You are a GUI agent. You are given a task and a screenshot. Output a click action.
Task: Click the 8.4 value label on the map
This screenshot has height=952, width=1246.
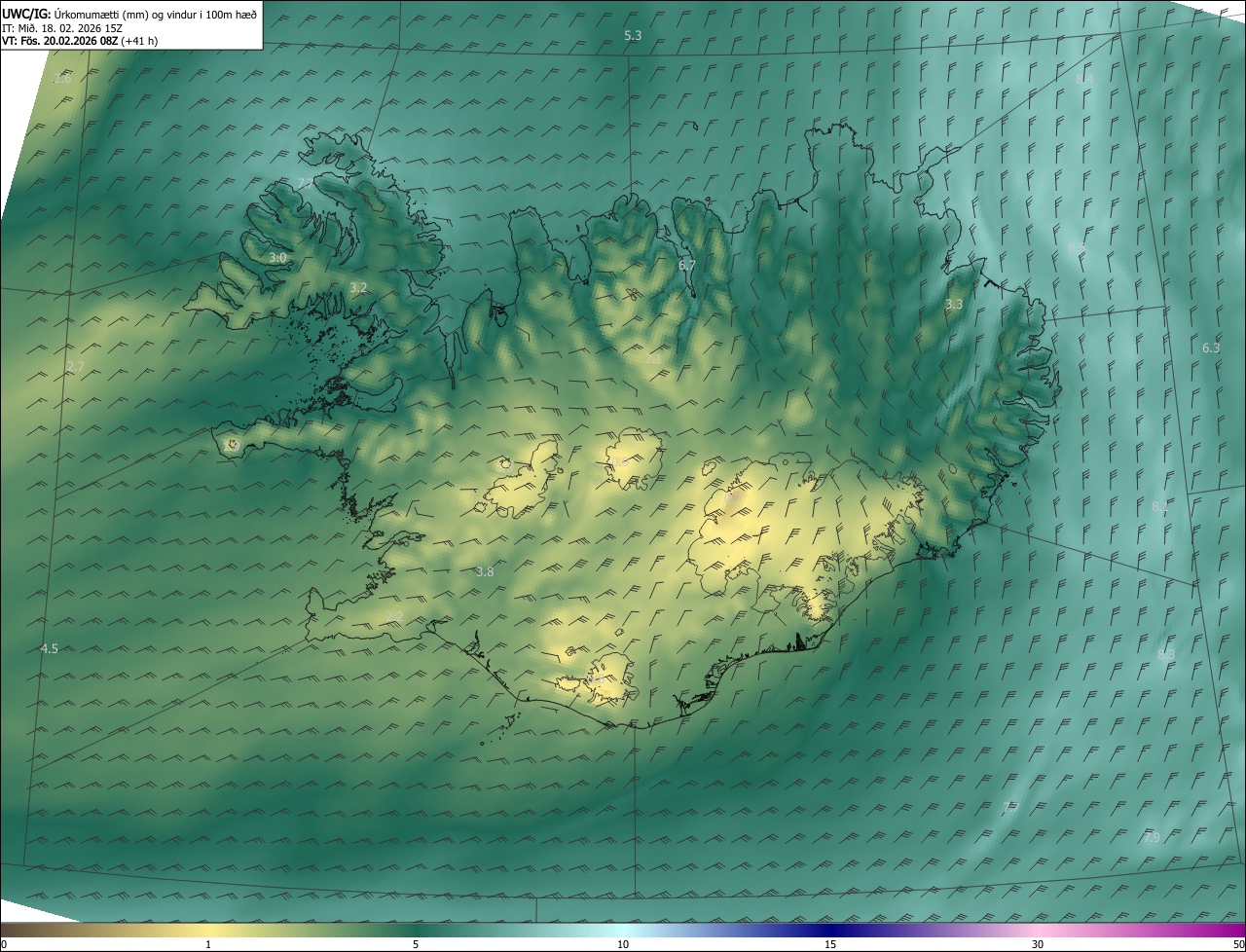coord(1085,79)
